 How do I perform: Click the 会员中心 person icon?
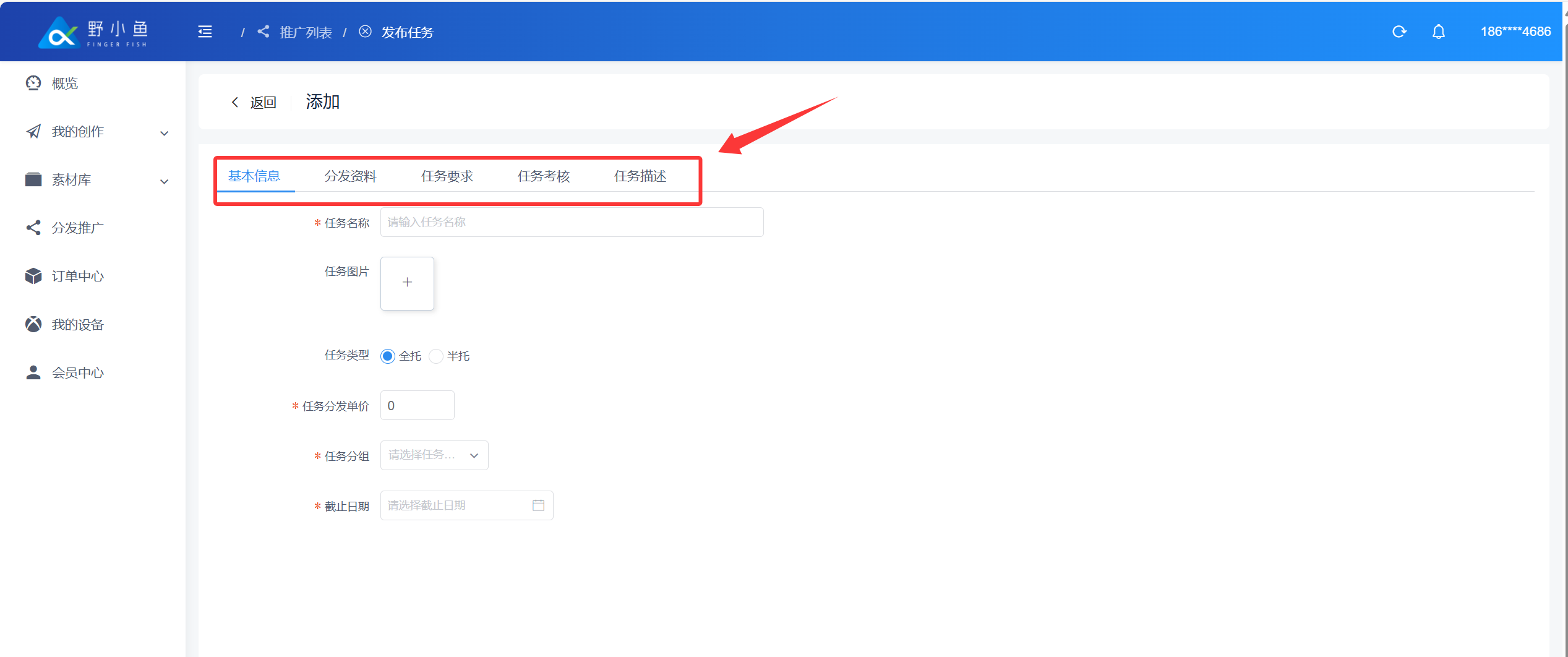[33, 372]
